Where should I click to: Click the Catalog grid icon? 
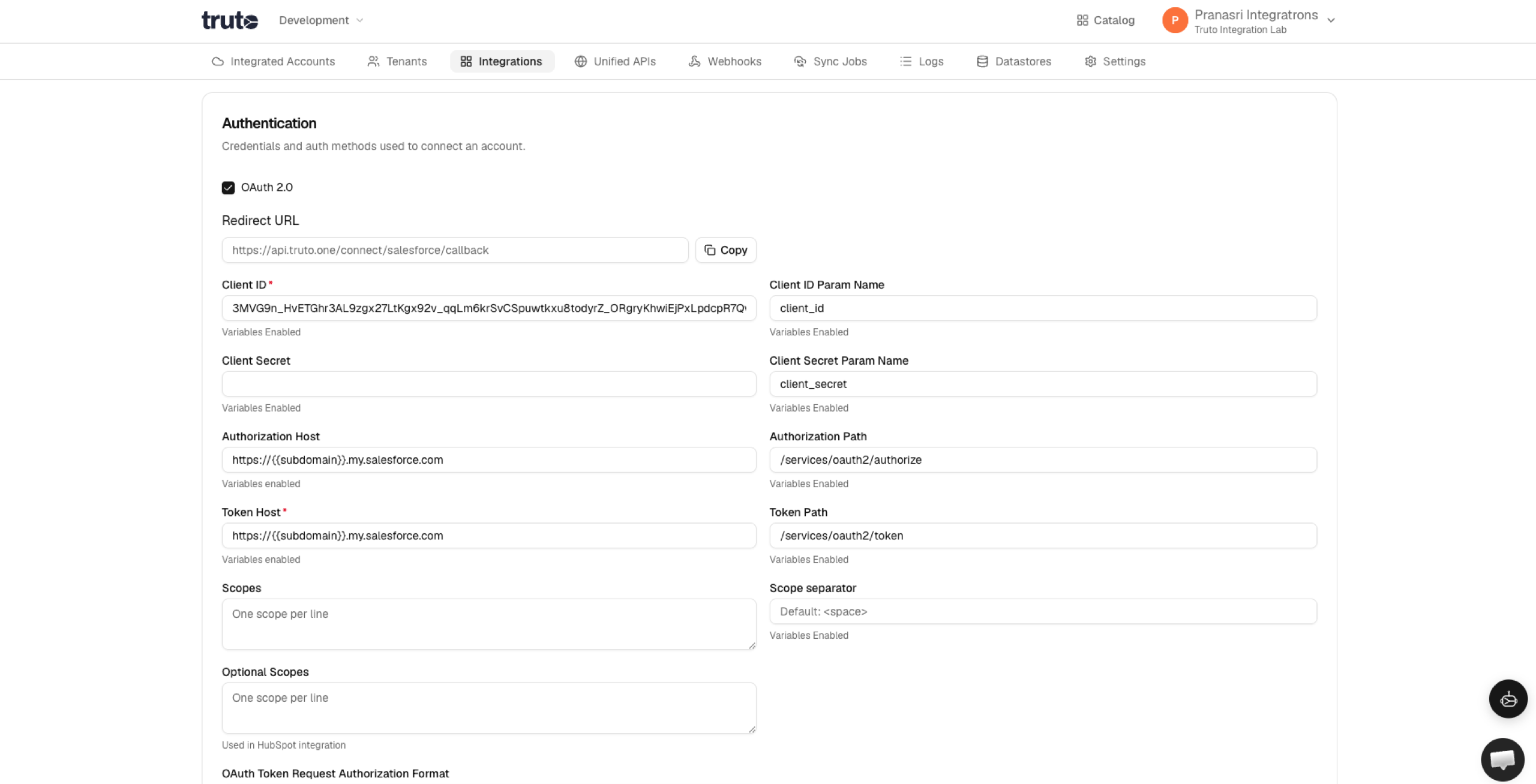click(x=1082, y=20)
